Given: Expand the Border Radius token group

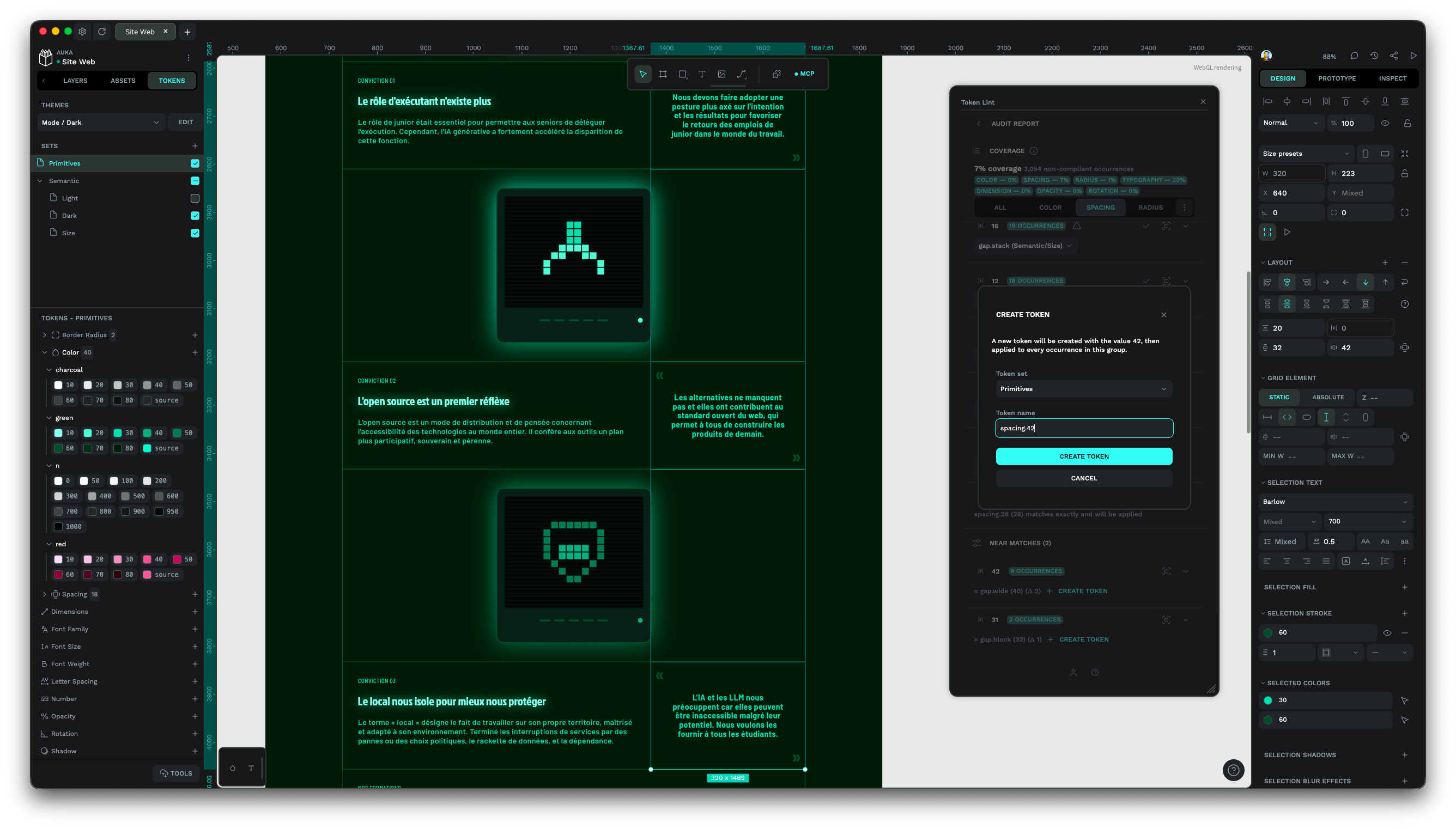Looking at the screenshot, I should [45, 335].
